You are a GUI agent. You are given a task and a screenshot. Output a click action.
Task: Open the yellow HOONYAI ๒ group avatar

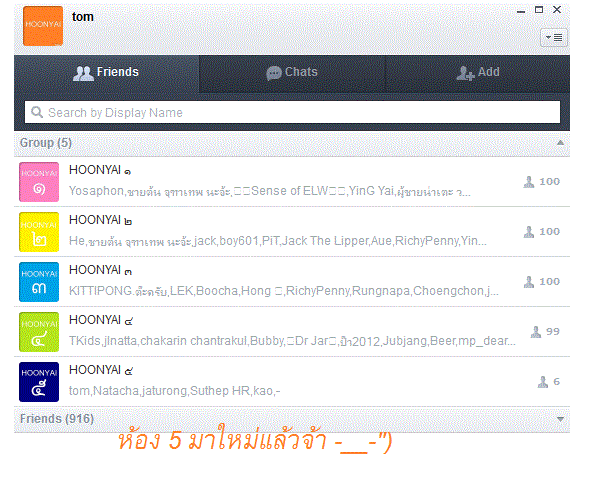point(39,232)
